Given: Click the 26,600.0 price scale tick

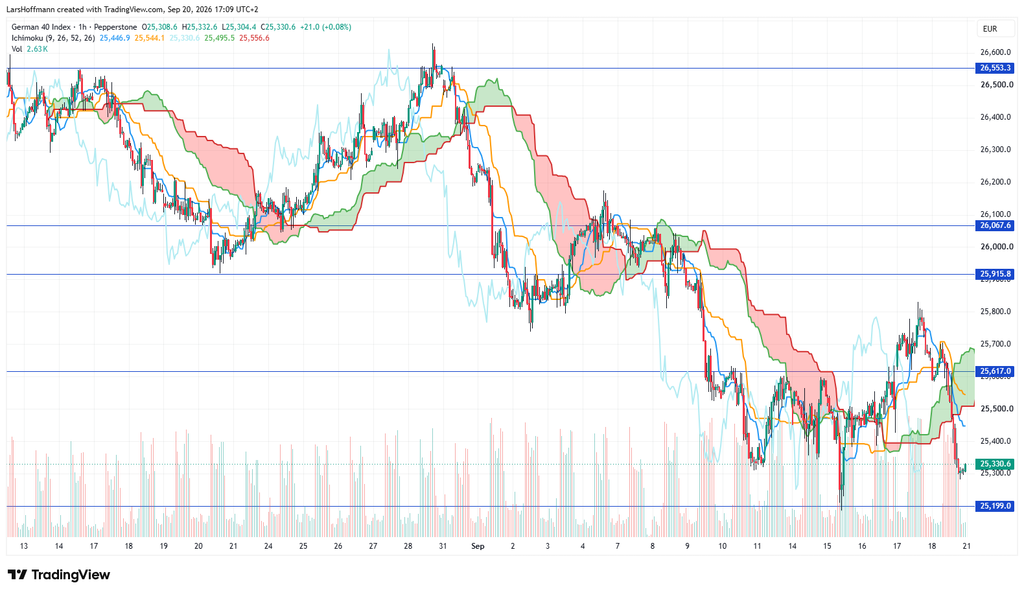Looking at the screenshot, I should click(x=995, y=52).
